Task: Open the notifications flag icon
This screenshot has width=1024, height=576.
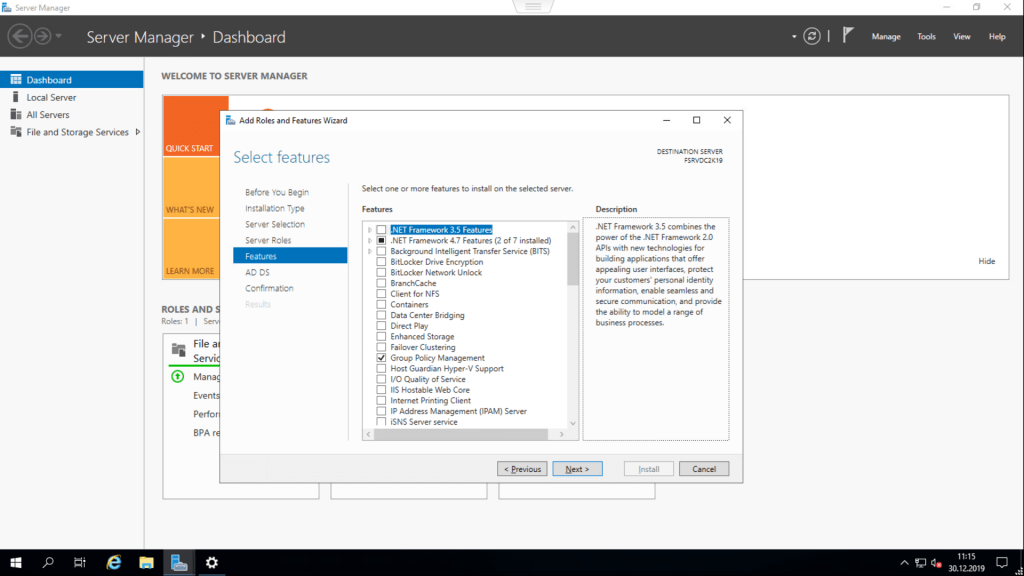Action: point(847,36)
